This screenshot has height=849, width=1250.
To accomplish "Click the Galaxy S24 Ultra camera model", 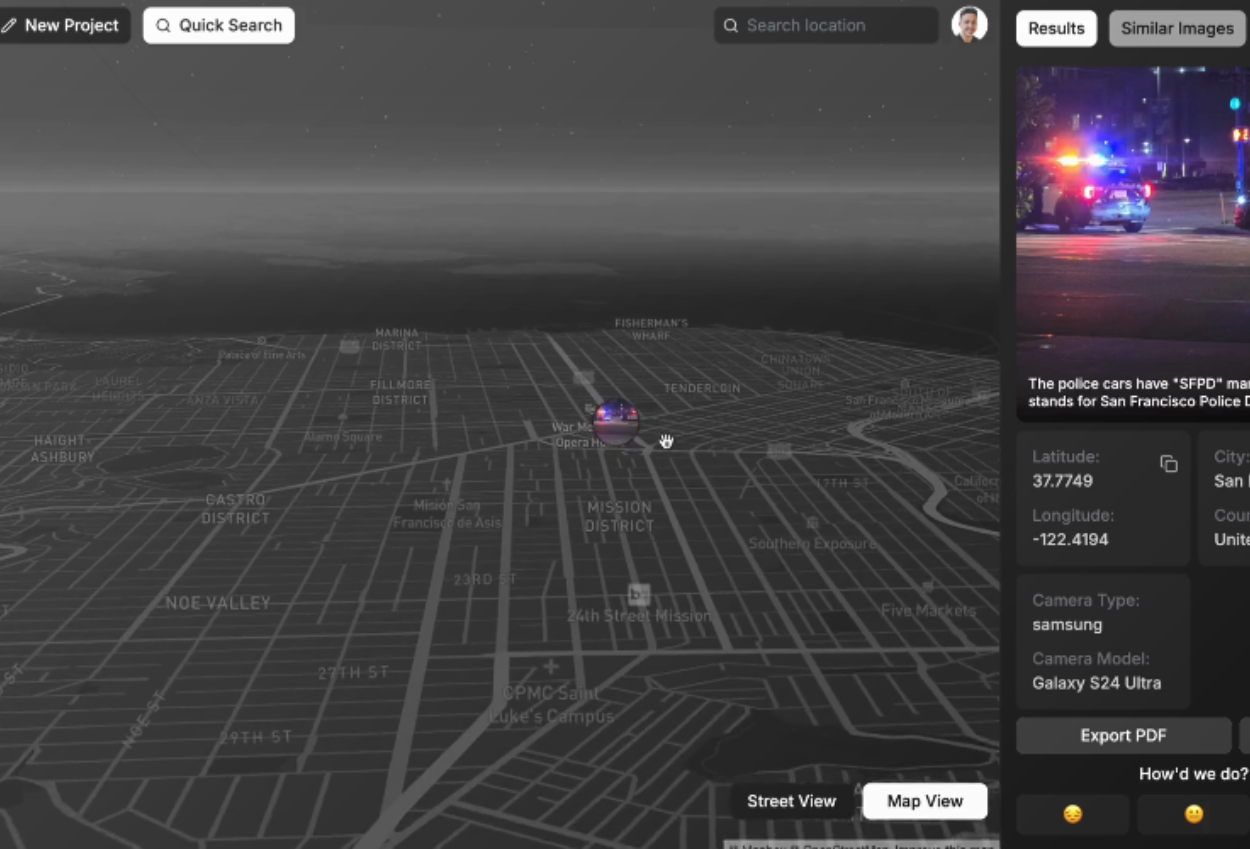I will 1097,683.
